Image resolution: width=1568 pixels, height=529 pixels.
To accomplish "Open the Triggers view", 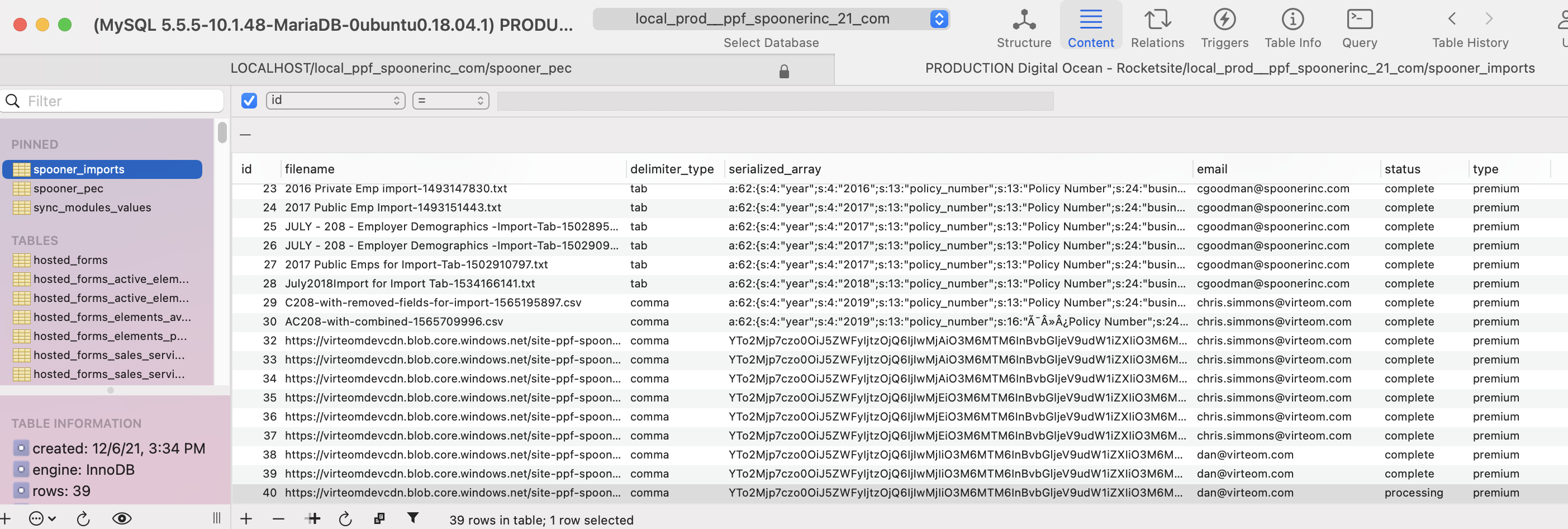I will pyautogui.click(x=1223, y=27).
